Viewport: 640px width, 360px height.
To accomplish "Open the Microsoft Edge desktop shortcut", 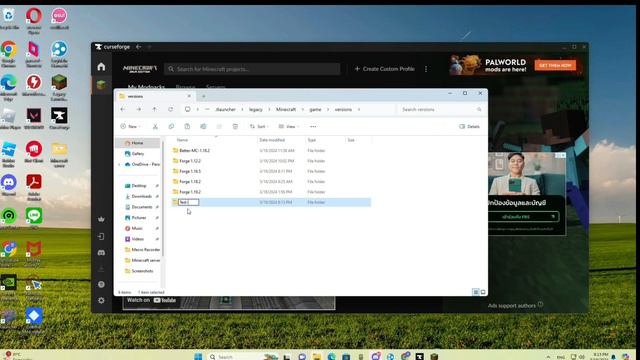I will tap(9, 87).
